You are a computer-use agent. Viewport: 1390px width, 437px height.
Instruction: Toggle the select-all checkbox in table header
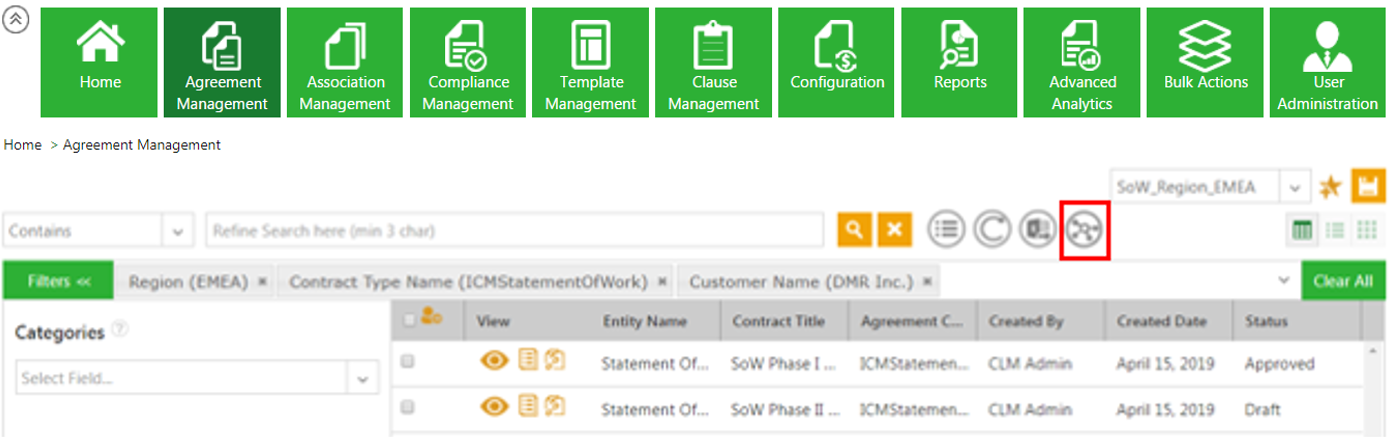point(408,321)
